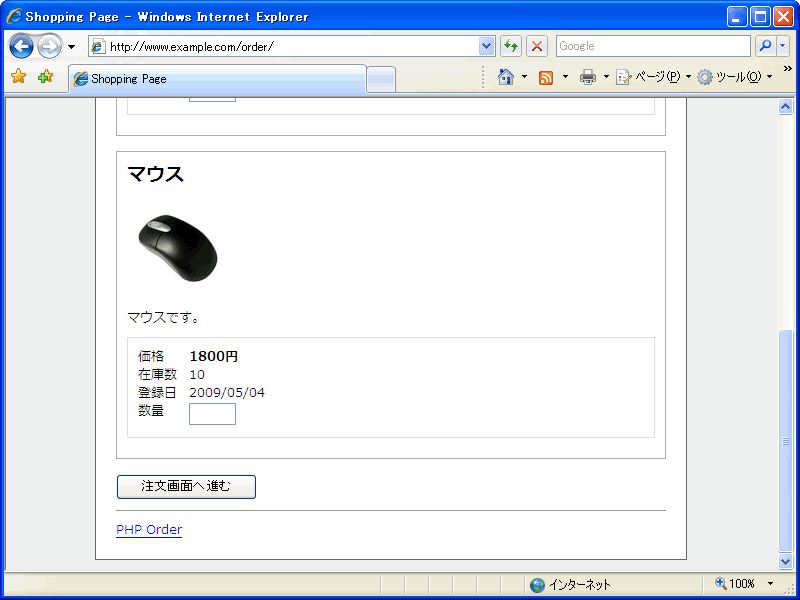Click the Home page icon
Image resolution: width=800 pixels, height=600 pixels.
[506, 77]
